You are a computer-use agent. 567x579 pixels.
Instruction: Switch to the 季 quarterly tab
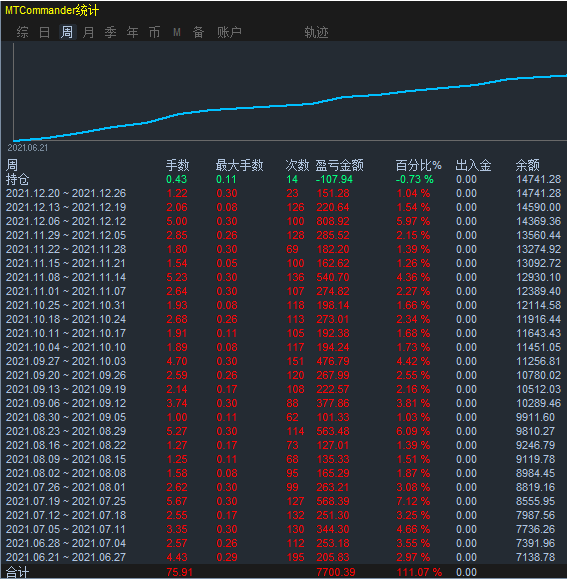(110, 32)
